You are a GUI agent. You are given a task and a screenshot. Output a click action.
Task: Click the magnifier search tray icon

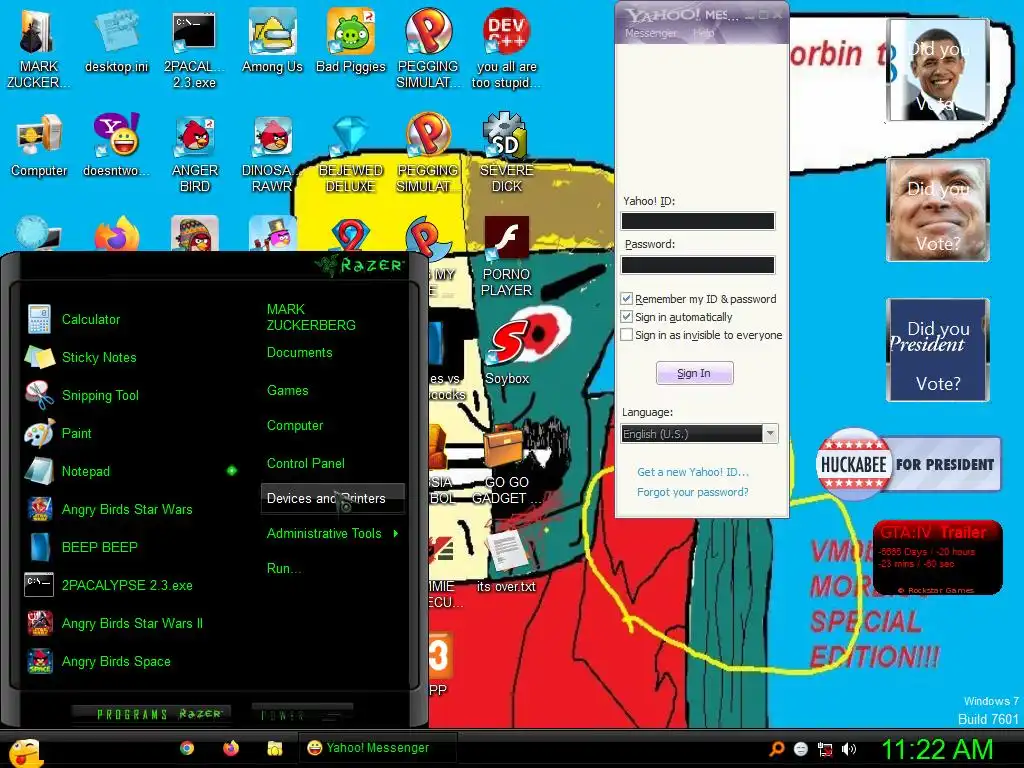777,749
